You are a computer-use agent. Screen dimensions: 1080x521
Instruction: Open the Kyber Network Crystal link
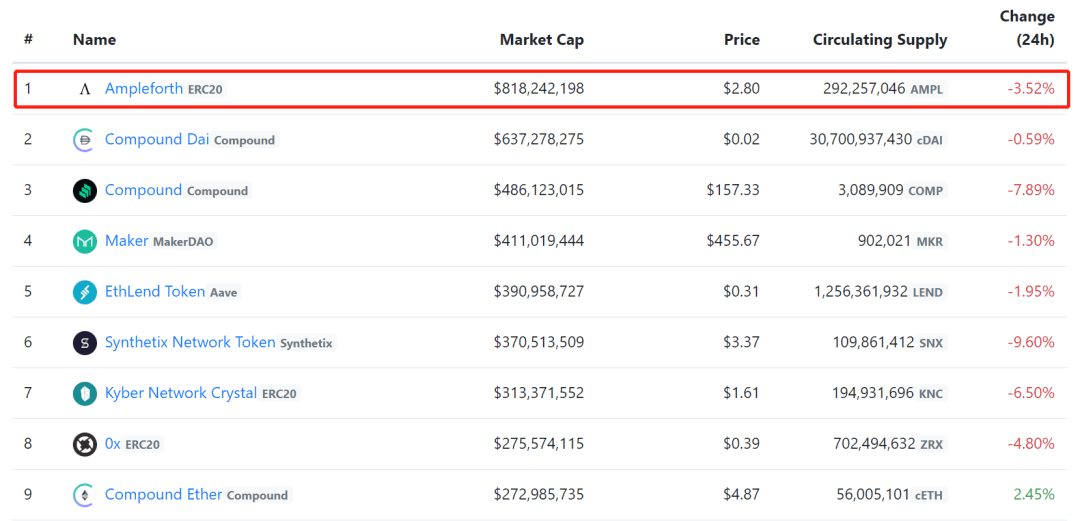[x=181, y=393]
